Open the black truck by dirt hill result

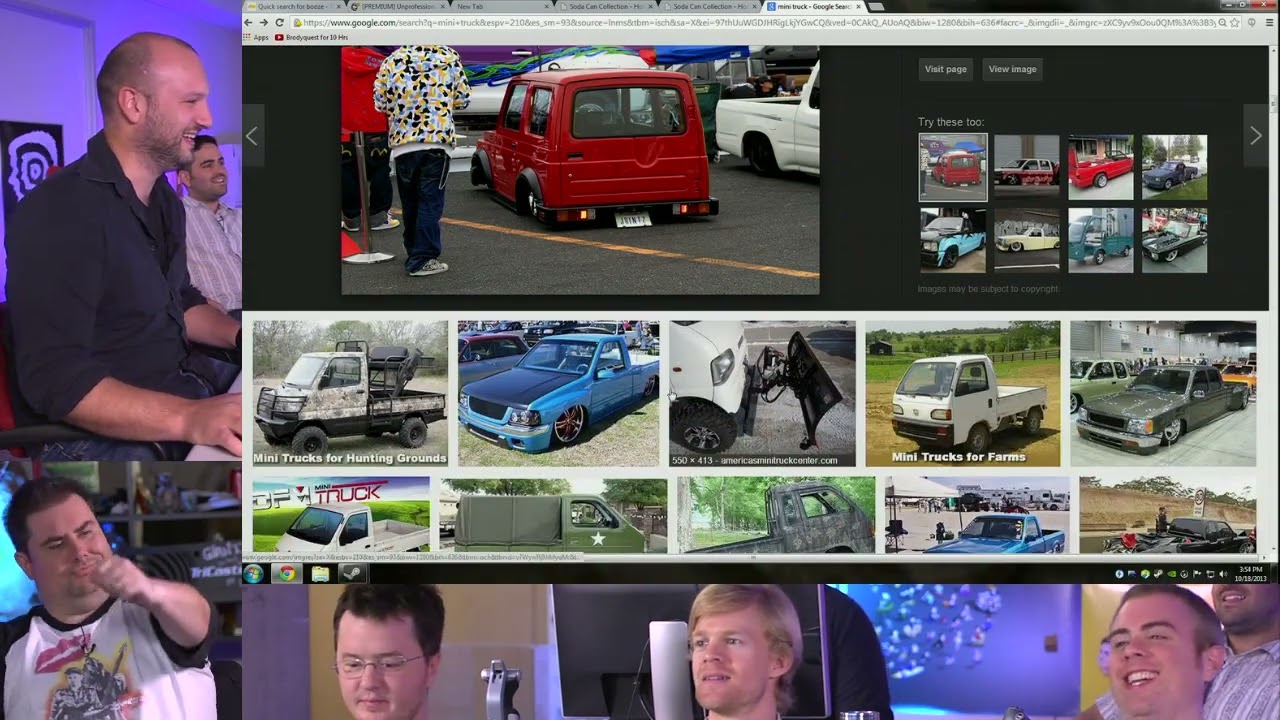(x=1168, y=515)
